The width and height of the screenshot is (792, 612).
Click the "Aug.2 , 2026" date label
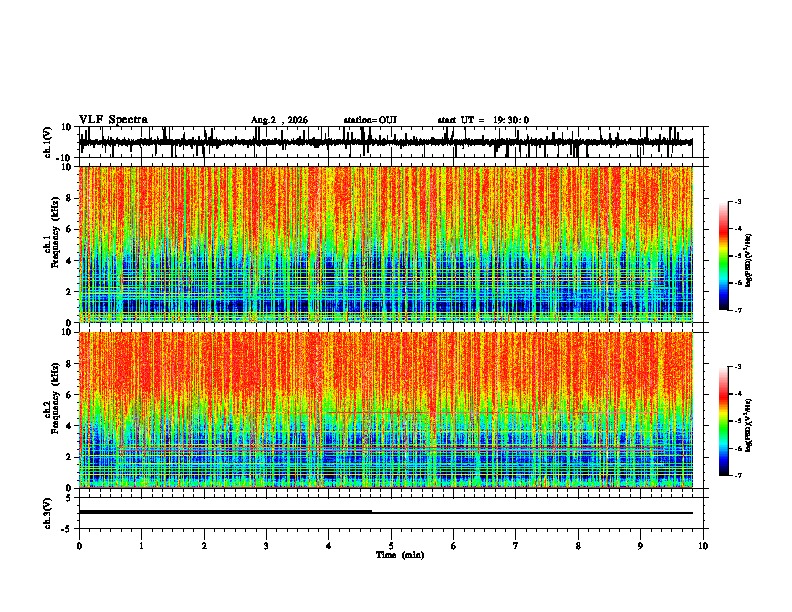[x=279, y=120]
